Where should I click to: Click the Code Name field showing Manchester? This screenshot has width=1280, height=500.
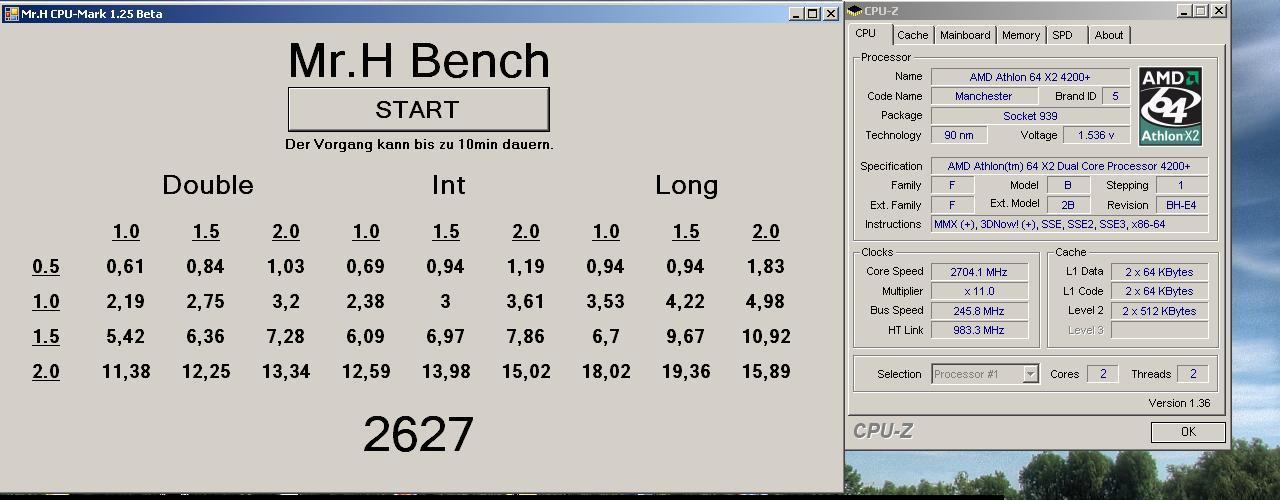[984, 96]
